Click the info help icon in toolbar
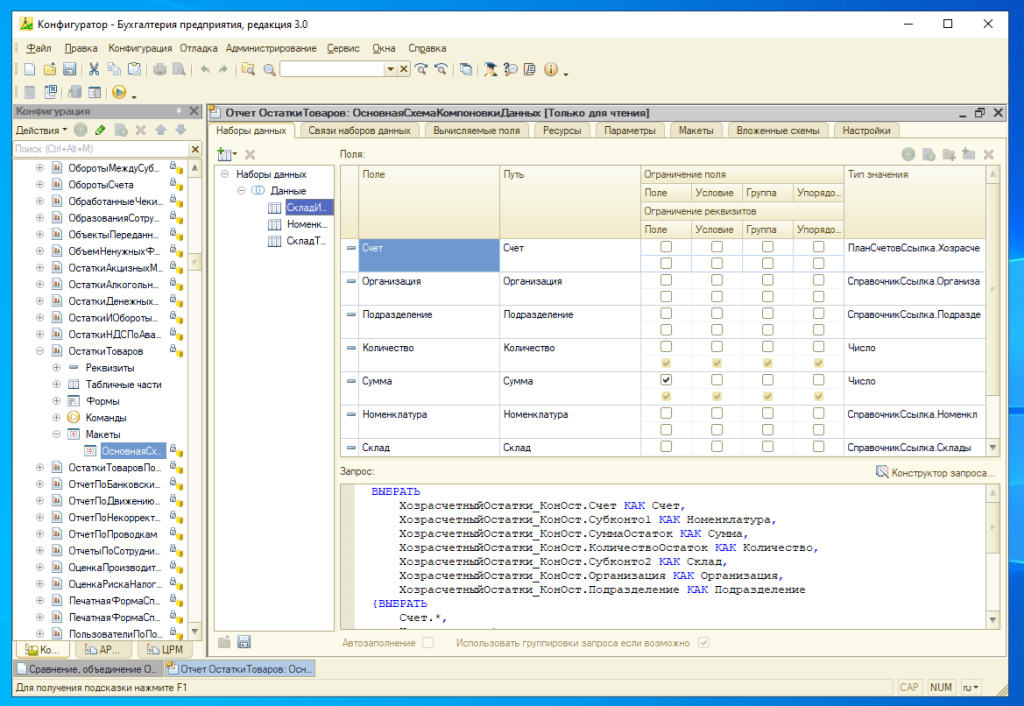The image size is (1024, 706). [x=550, y=69]
